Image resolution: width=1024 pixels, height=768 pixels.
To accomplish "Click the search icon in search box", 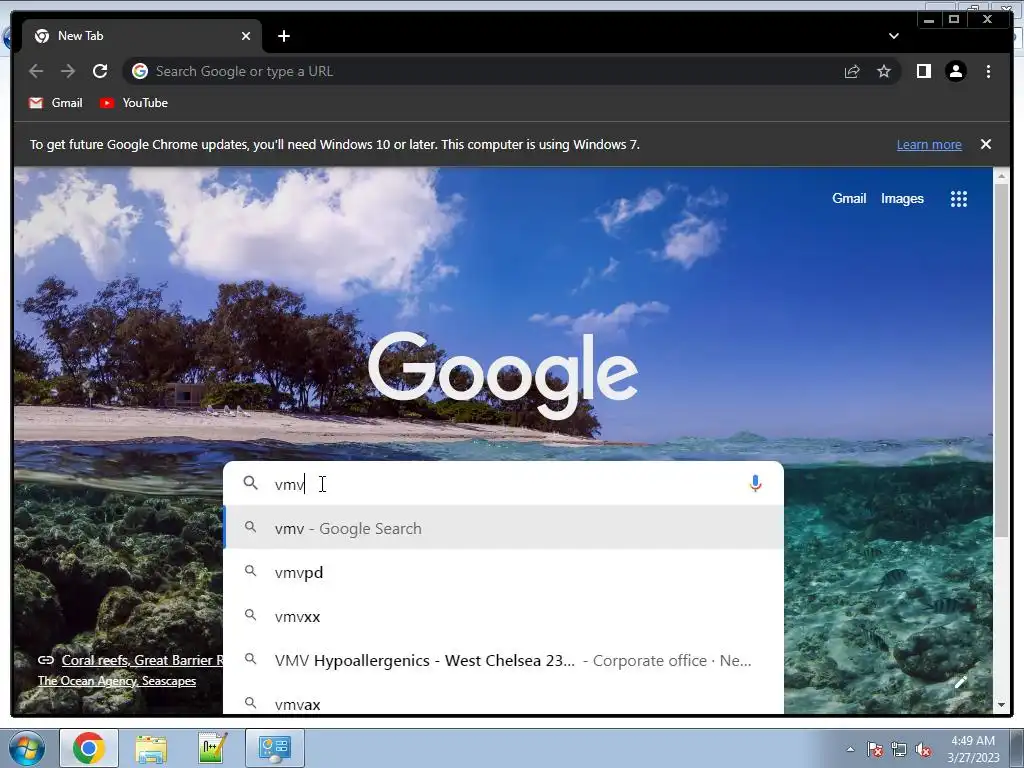I will point(250,483).
